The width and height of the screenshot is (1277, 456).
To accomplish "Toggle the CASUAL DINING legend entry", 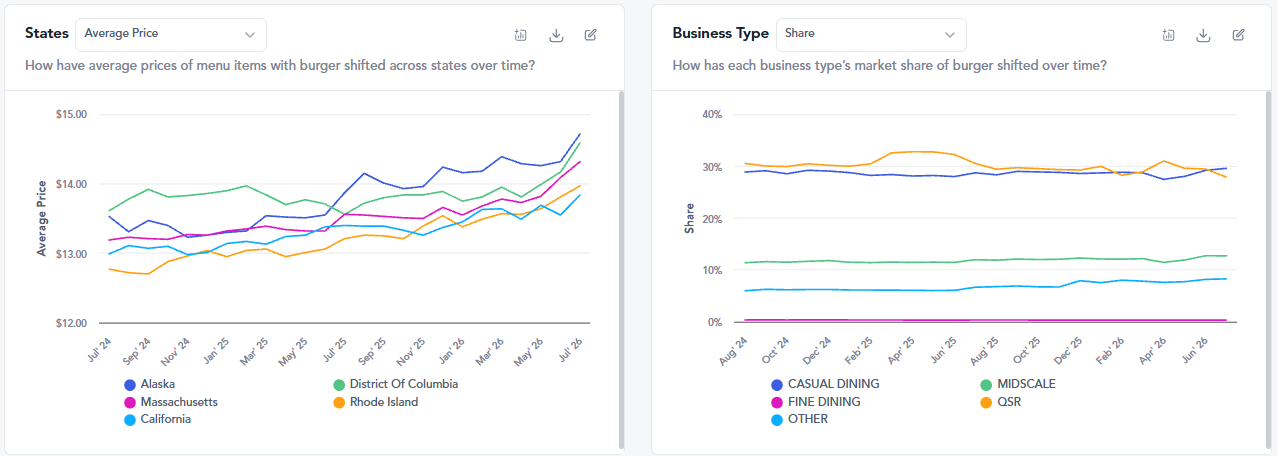I will (826, 384).
